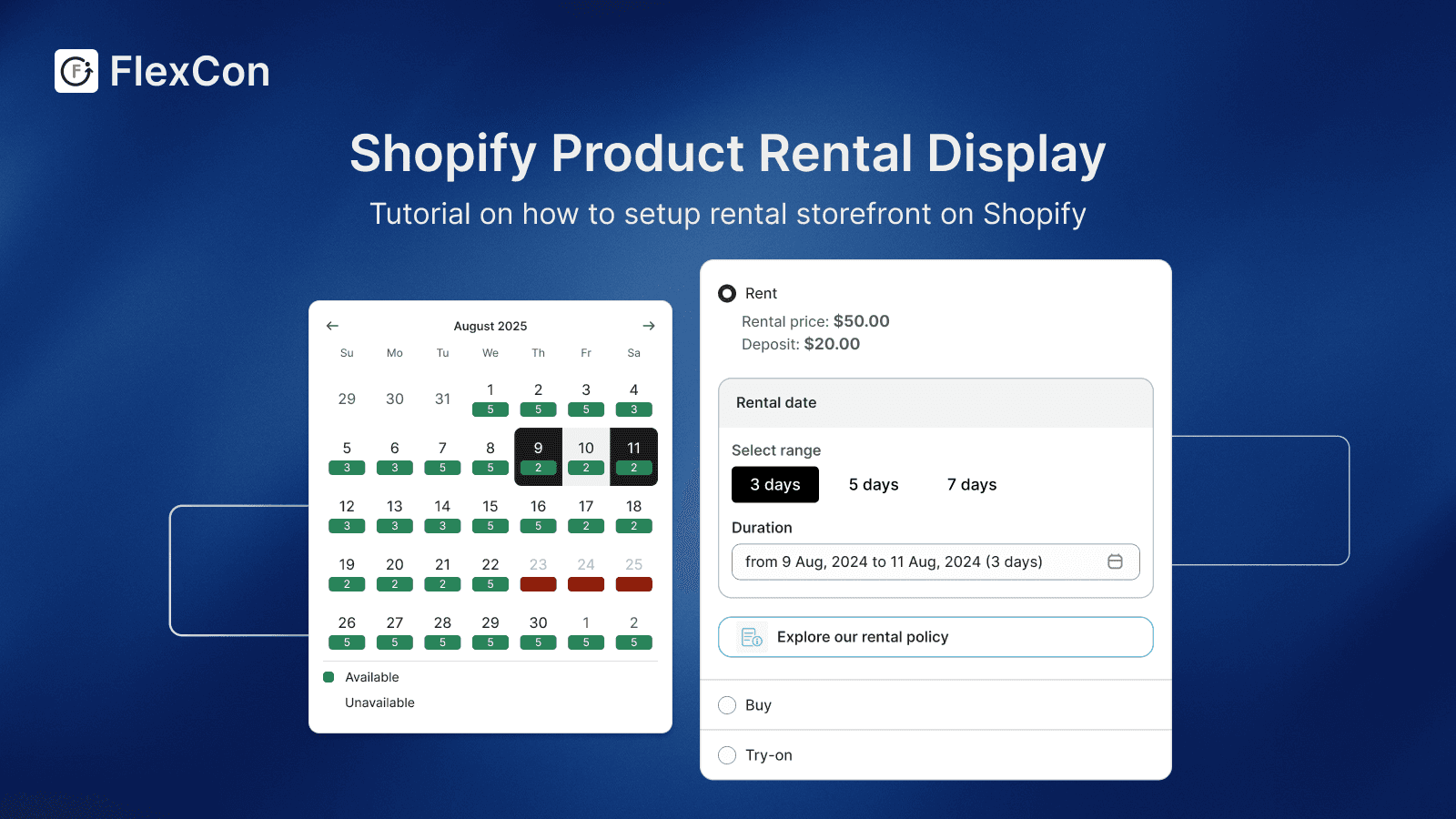
Task: Click the Select range label
Action: (x=776, y=450)
